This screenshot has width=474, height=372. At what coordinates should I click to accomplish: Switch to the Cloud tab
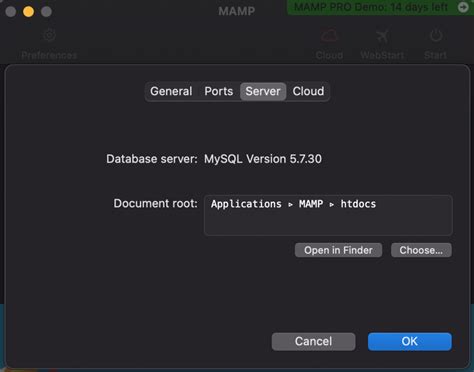tap(308, 91)
